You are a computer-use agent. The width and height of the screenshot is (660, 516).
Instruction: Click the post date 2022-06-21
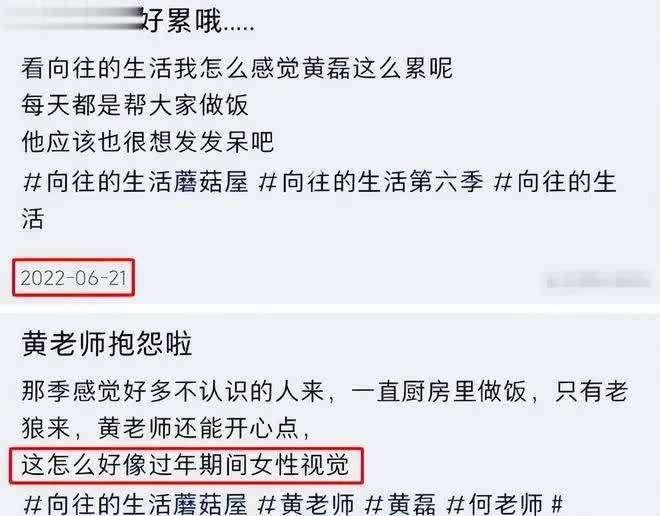point(74,278)
